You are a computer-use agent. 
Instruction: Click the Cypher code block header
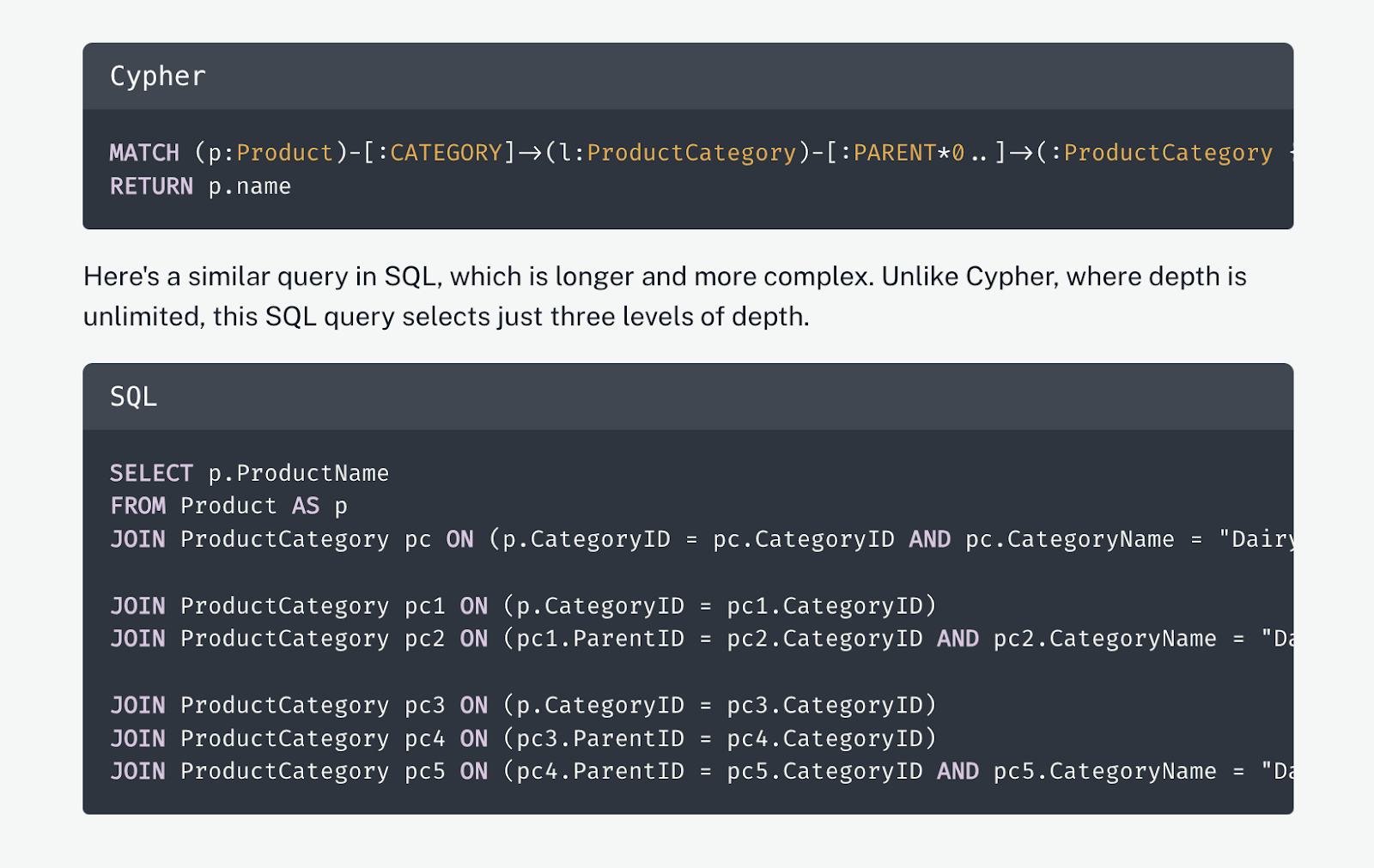pos(688,76)
